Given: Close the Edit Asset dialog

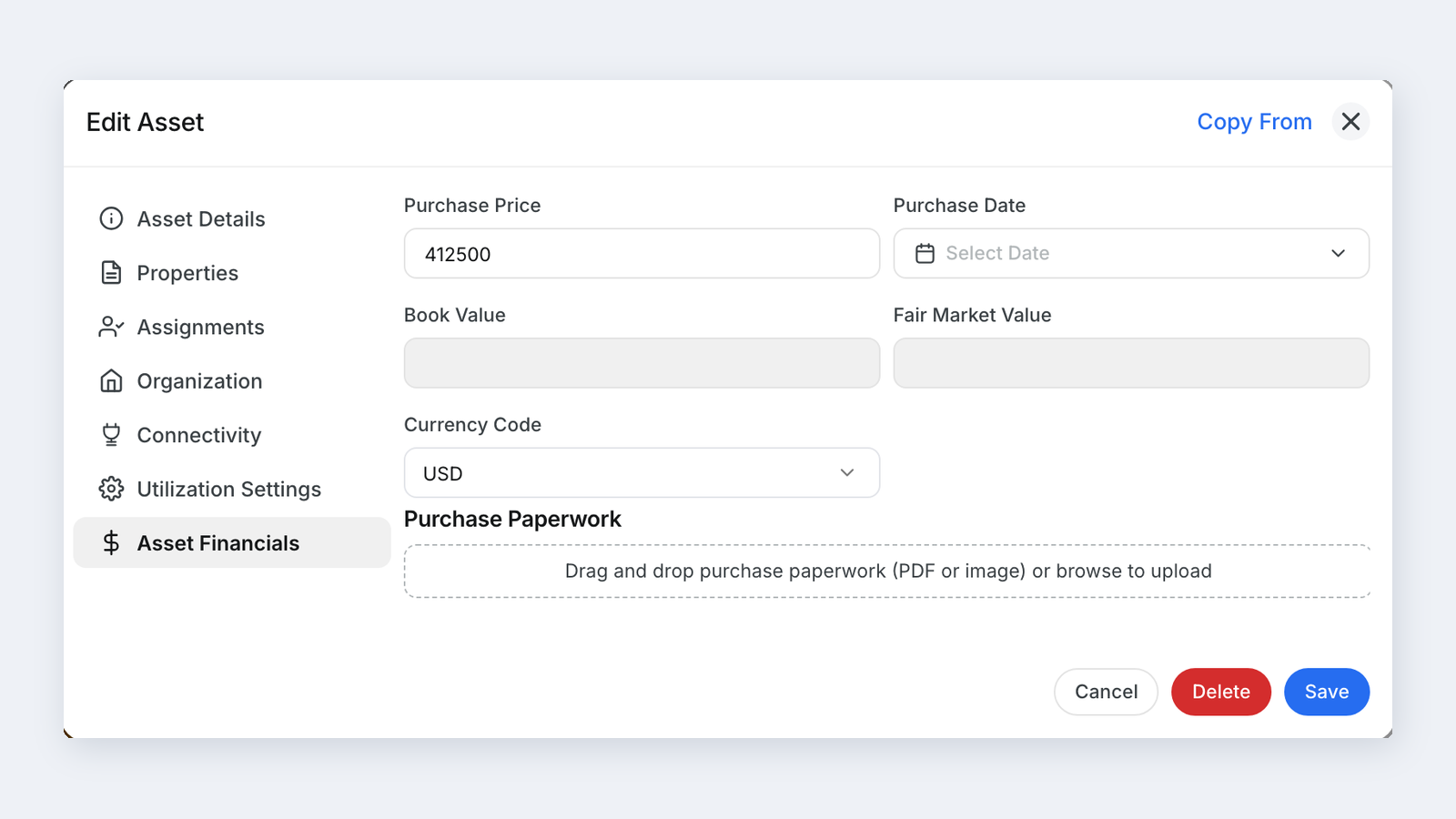Looking at the screenshot, I should (1350, 121).
